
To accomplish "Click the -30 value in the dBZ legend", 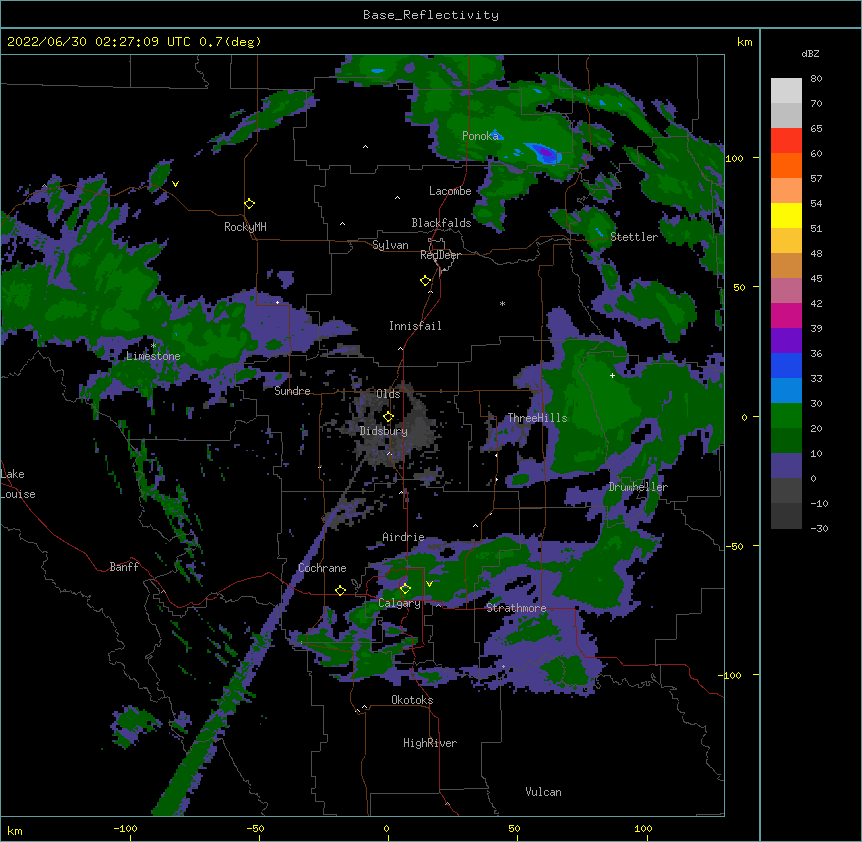I will tap(819, 528).
